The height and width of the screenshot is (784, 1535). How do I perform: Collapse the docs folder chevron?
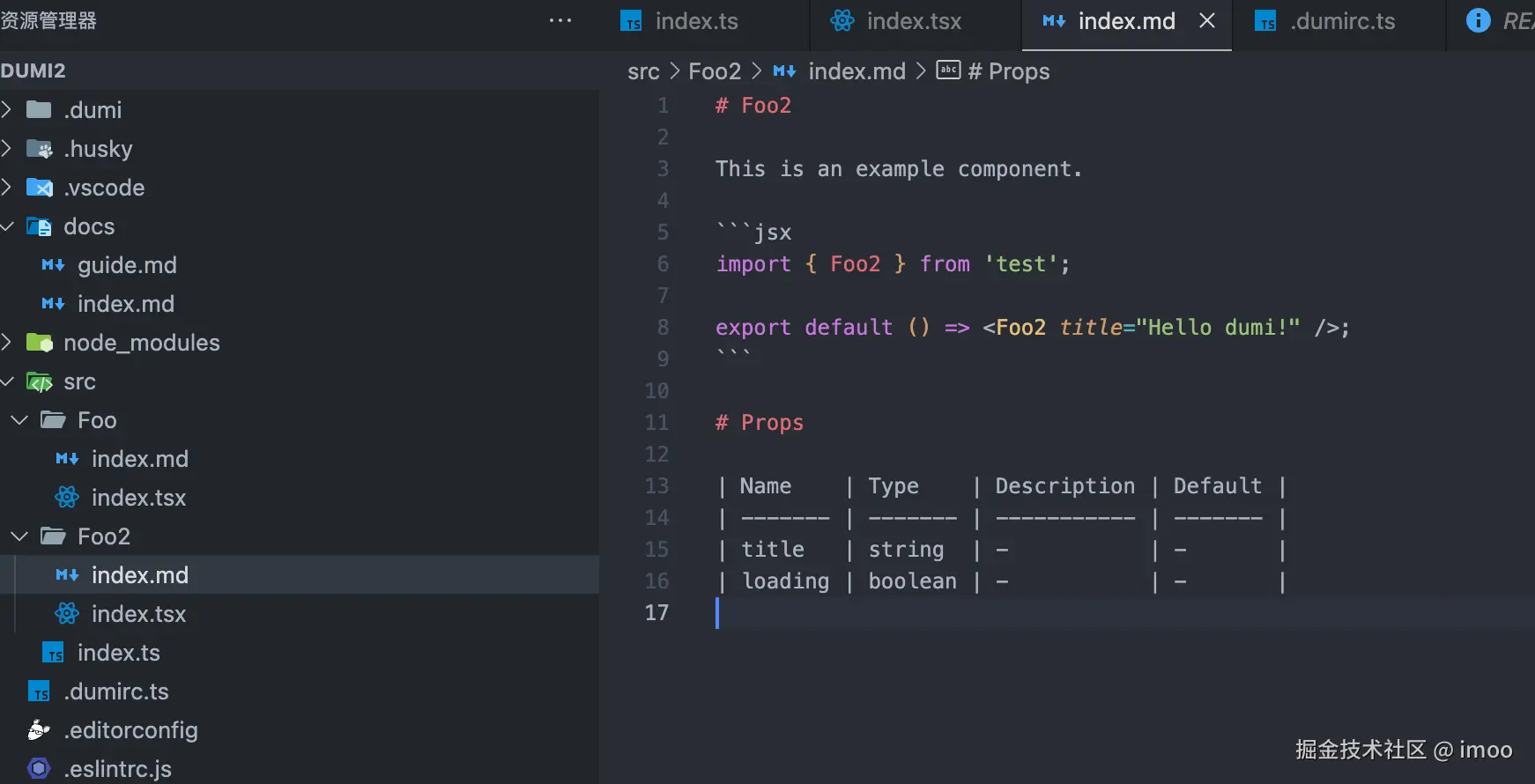tap(7, 226)
